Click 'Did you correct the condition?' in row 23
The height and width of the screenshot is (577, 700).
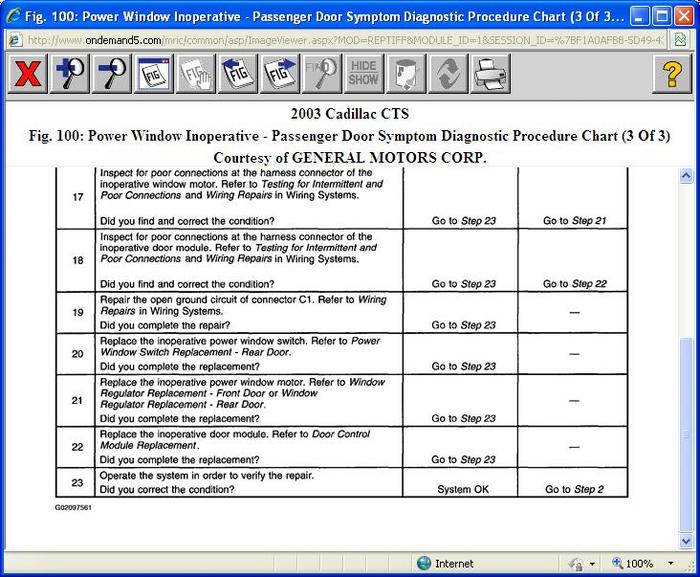click(167, 489)
